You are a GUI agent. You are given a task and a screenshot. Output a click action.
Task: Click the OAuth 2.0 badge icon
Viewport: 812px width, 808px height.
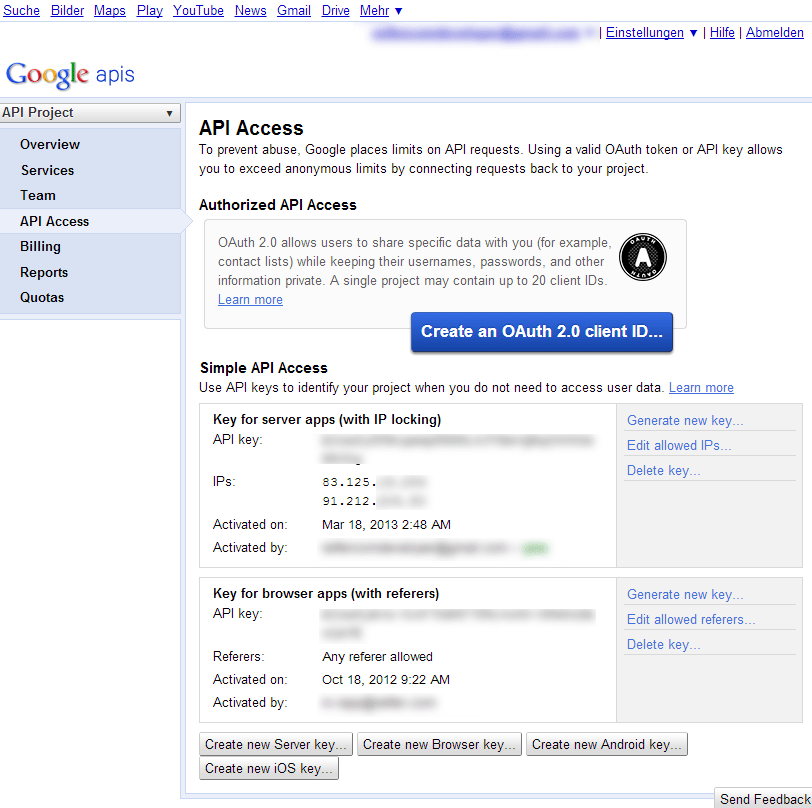point(642,258)
